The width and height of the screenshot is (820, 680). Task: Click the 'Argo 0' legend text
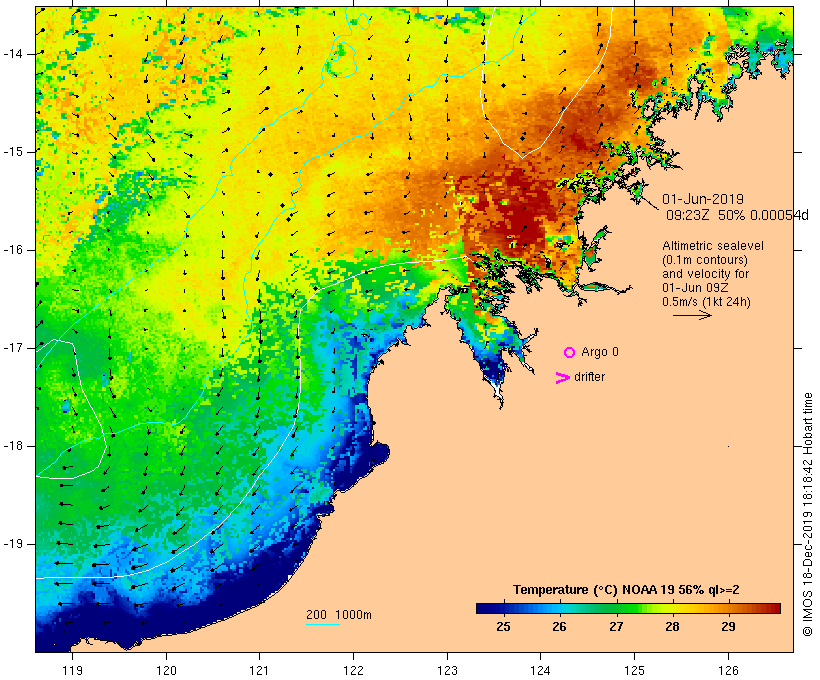click(x=600, y=352)
